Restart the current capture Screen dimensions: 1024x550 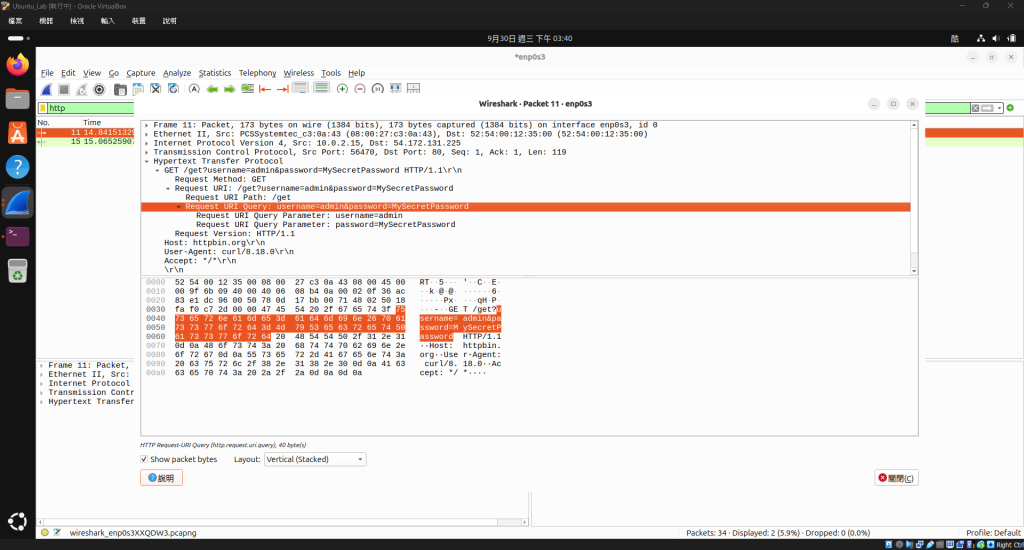tap(82, 89)
